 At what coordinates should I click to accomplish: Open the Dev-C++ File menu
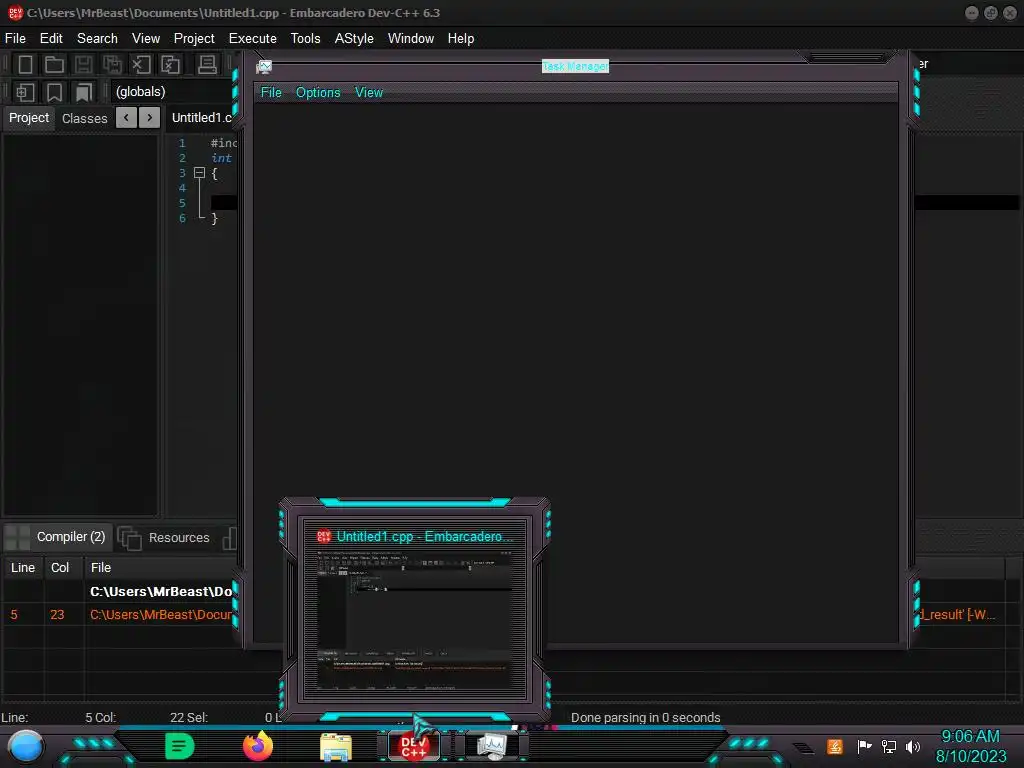point(15,39)
